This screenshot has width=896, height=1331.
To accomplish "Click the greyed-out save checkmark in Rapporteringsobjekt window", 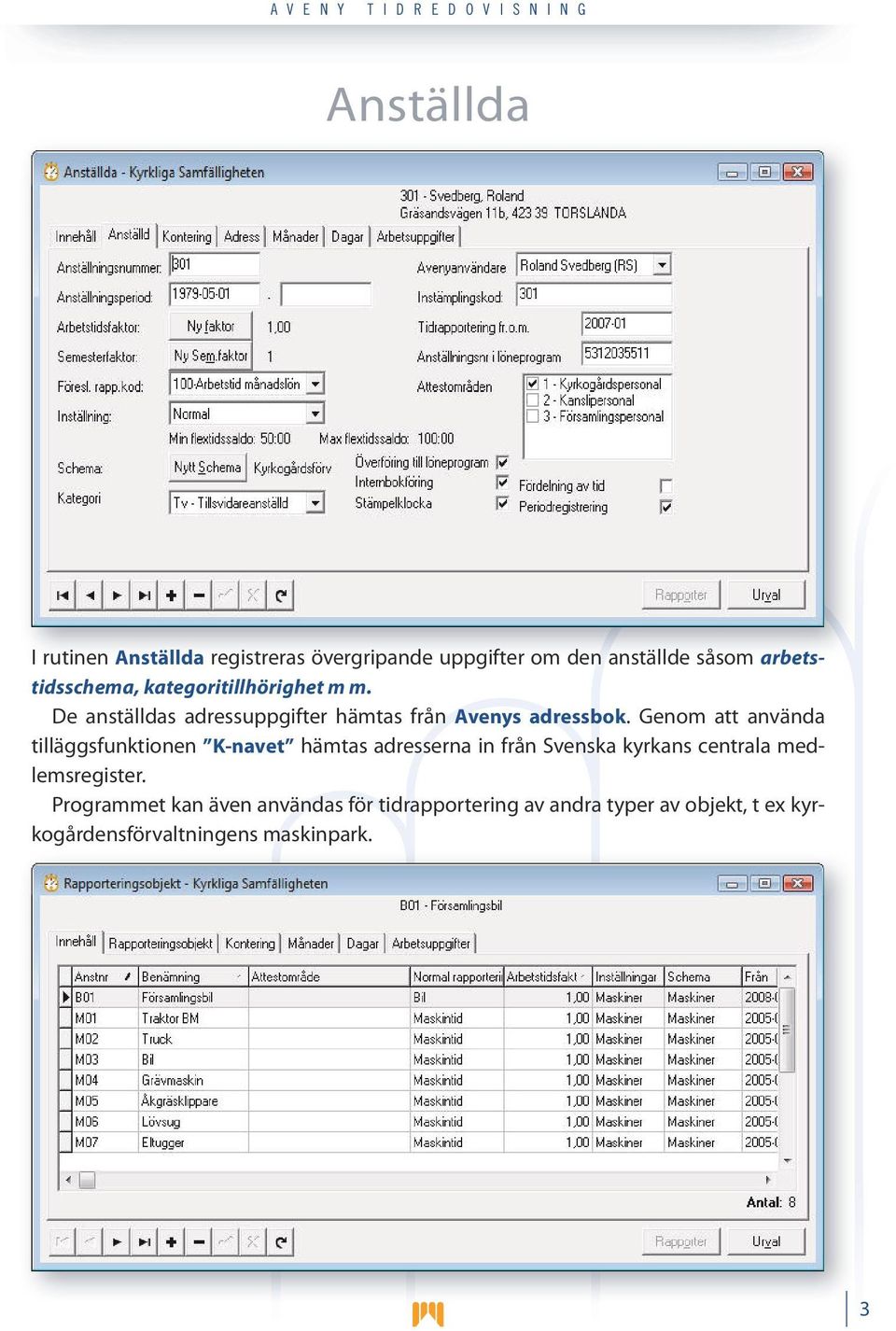I will tap(226, 1241).
